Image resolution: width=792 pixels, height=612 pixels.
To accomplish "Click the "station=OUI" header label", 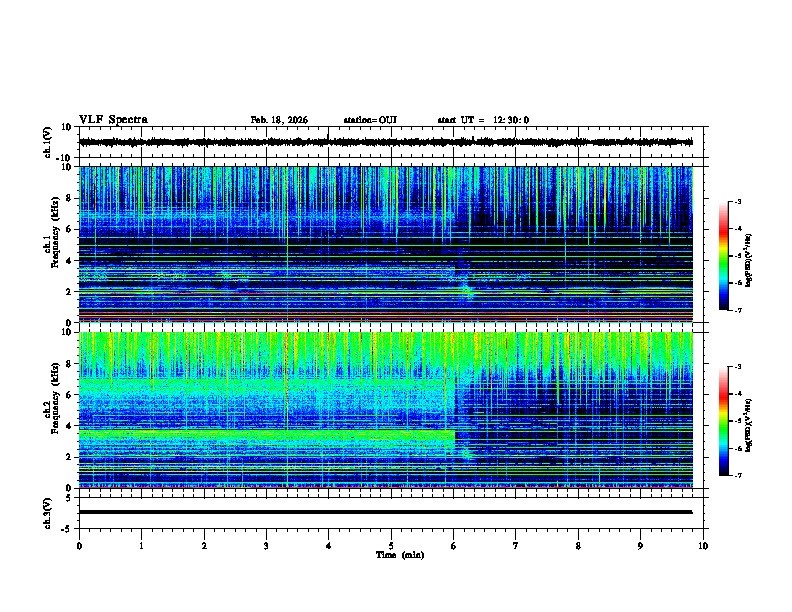I will [x=370, y=120].
